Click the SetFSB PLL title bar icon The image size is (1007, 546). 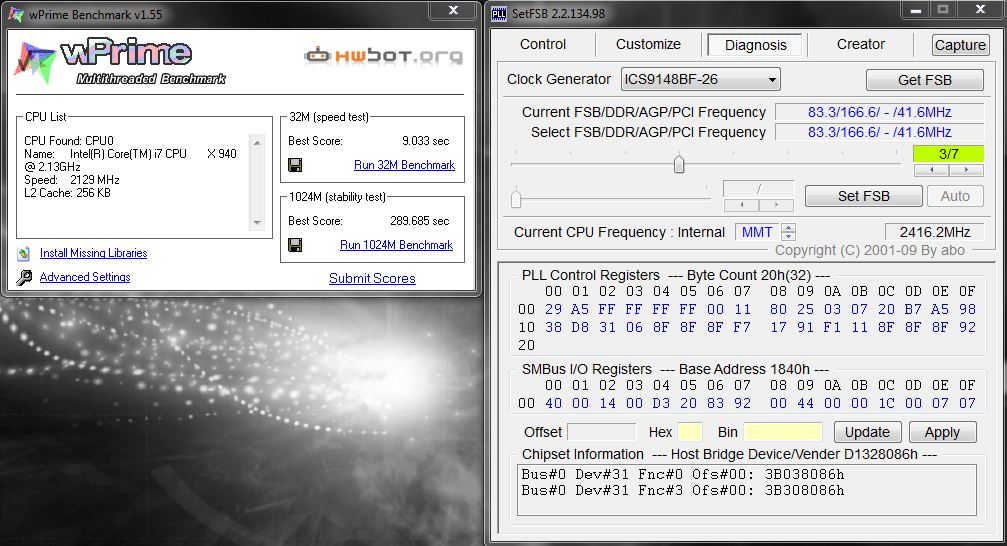[x=499, y=13]
